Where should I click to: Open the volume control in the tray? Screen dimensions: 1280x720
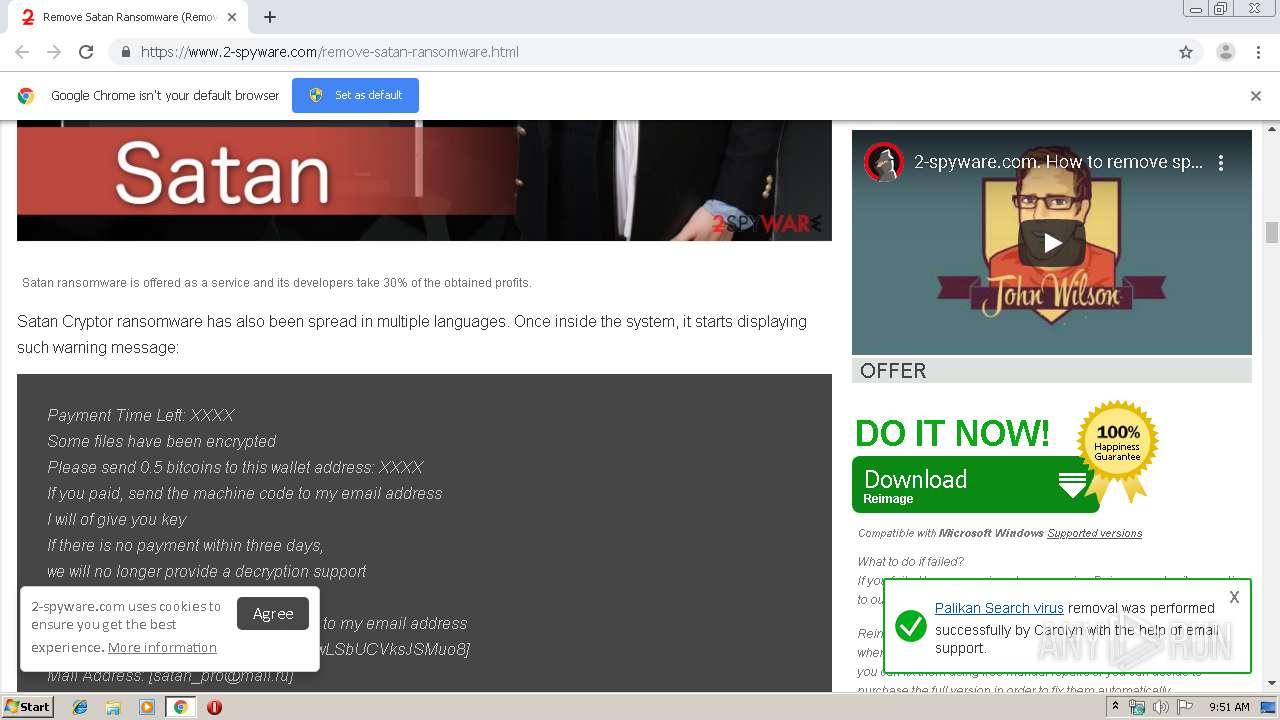(x=1160, y=707)
